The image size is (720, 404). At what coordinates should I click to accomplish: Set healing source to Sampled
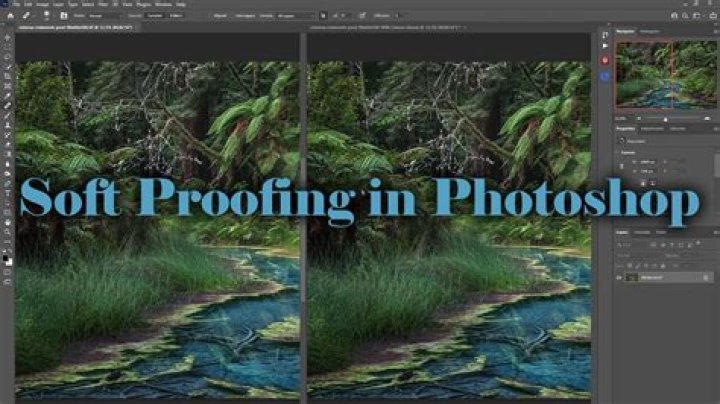point(155,16)
